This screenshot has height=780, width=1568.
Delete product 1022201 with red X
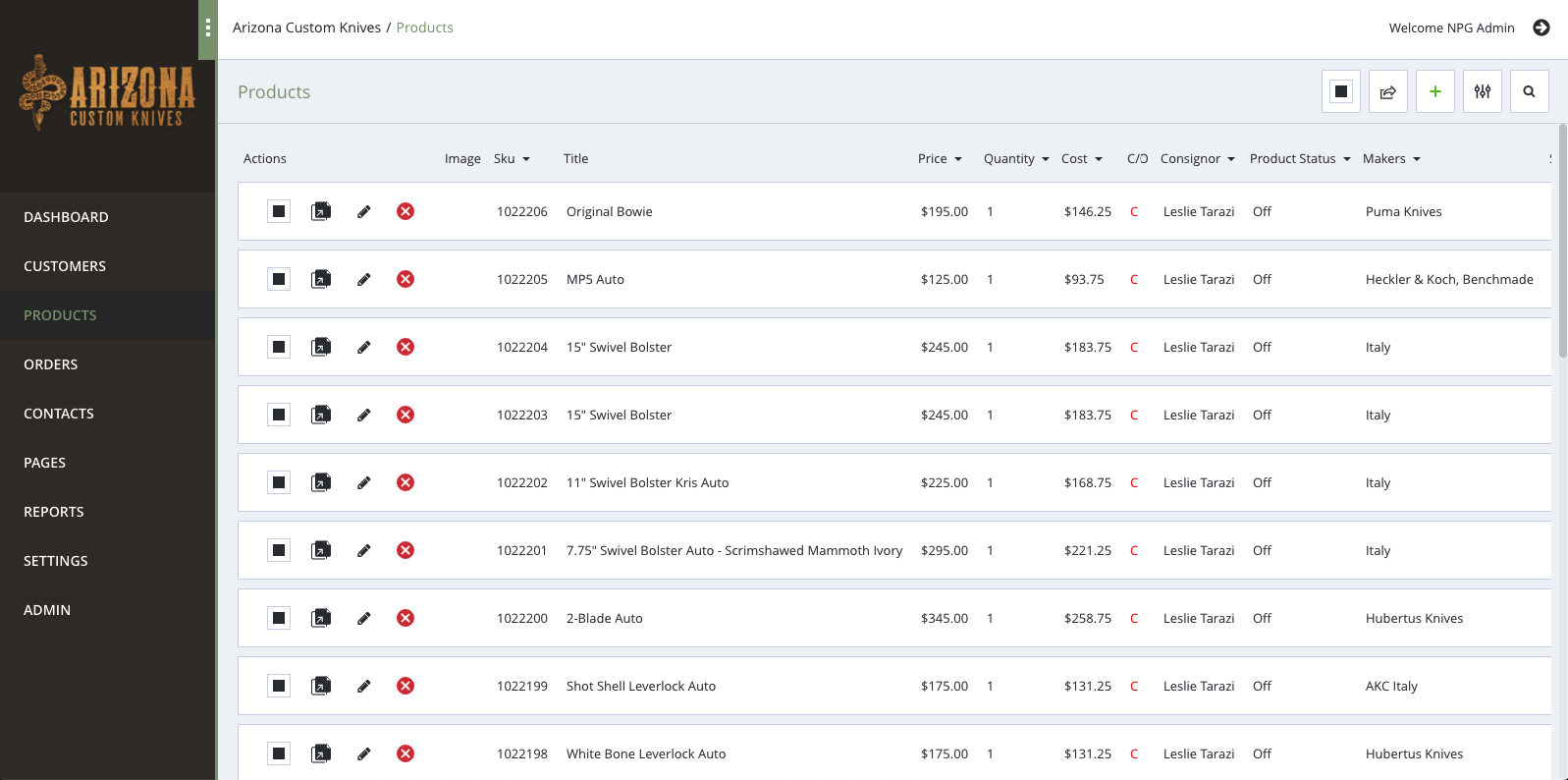click(x=406, y=550)
